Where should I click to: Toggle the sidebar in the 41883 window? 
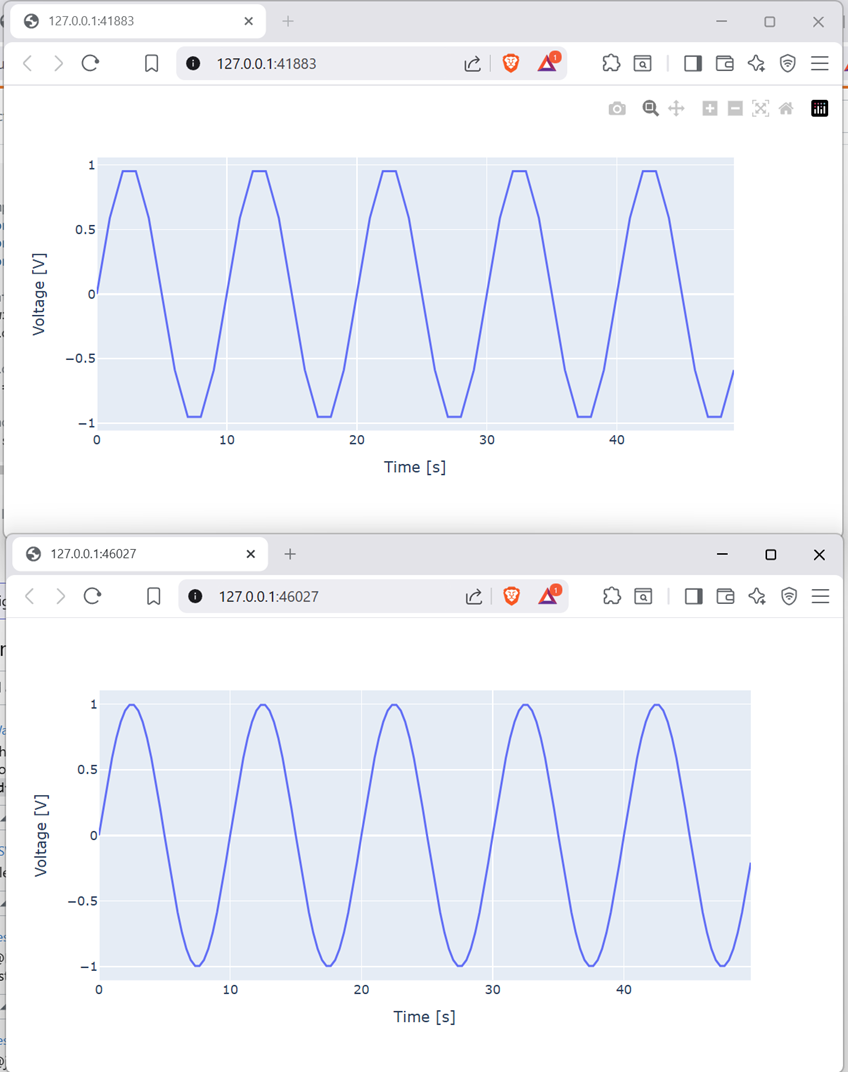[692, 63]
